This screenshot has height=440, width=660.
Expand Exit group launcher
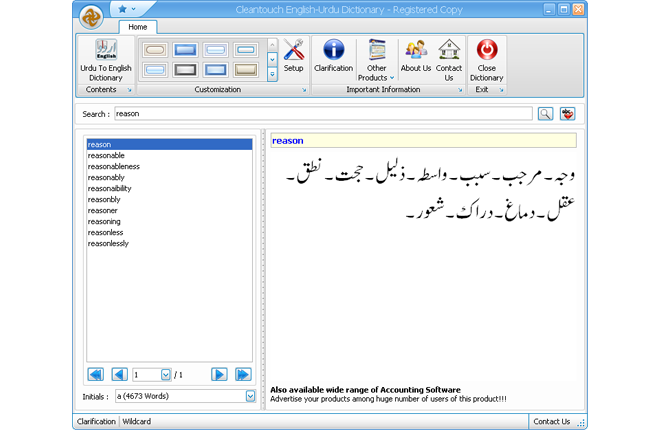(501, 90)
